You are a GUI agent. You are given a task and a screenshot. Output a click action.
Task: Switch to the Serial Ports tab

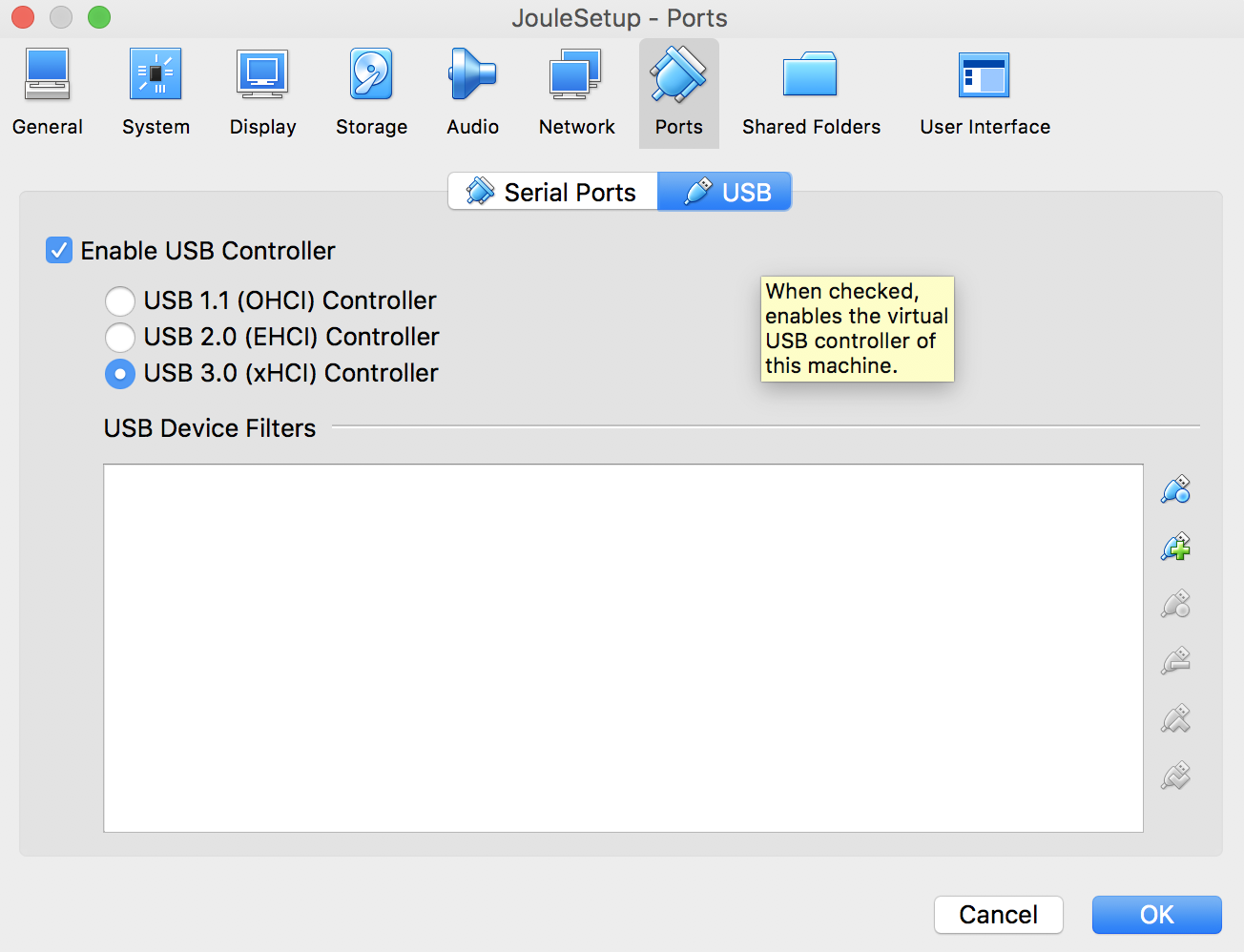tap(553, 191)
